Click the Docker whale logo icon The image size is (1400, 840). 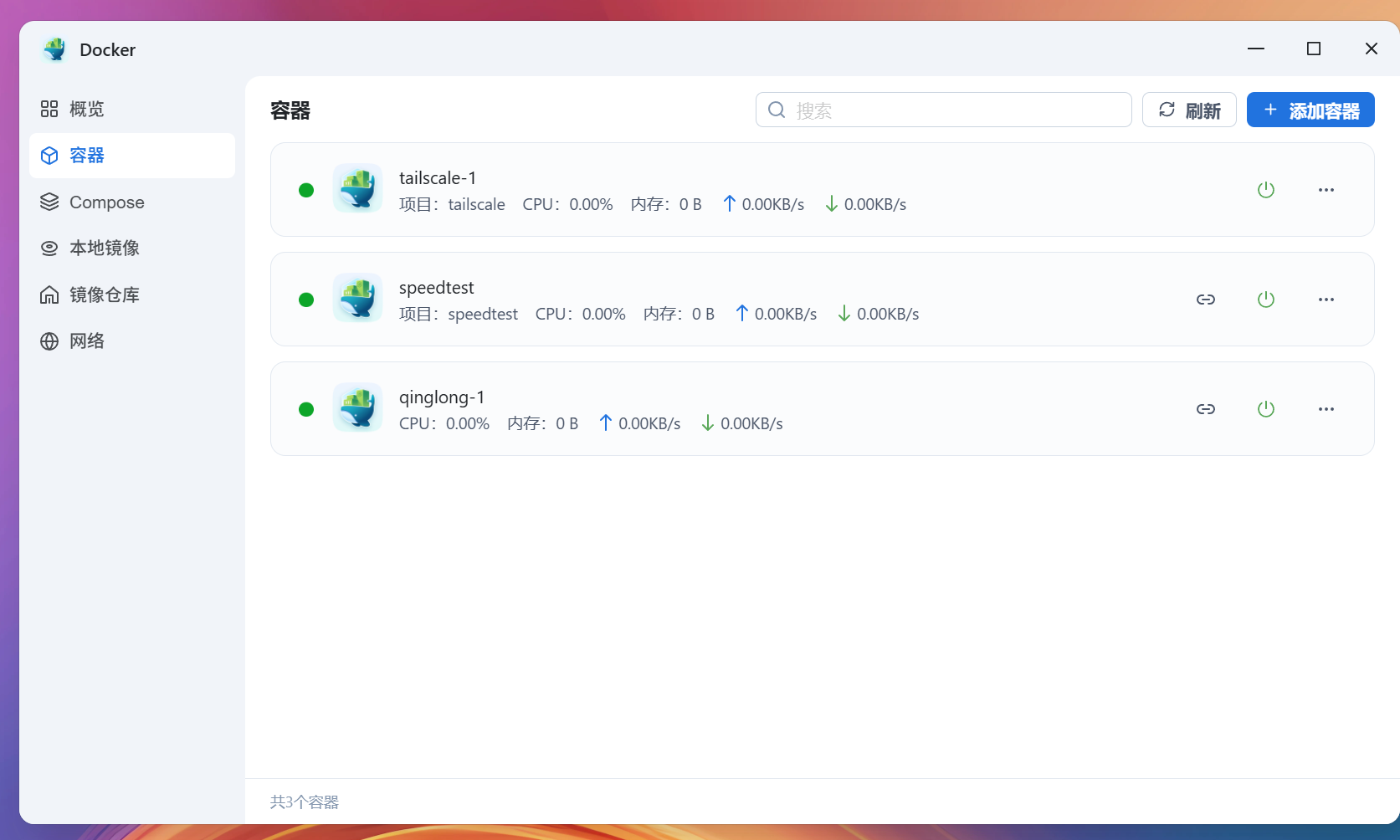click(54, 49)
